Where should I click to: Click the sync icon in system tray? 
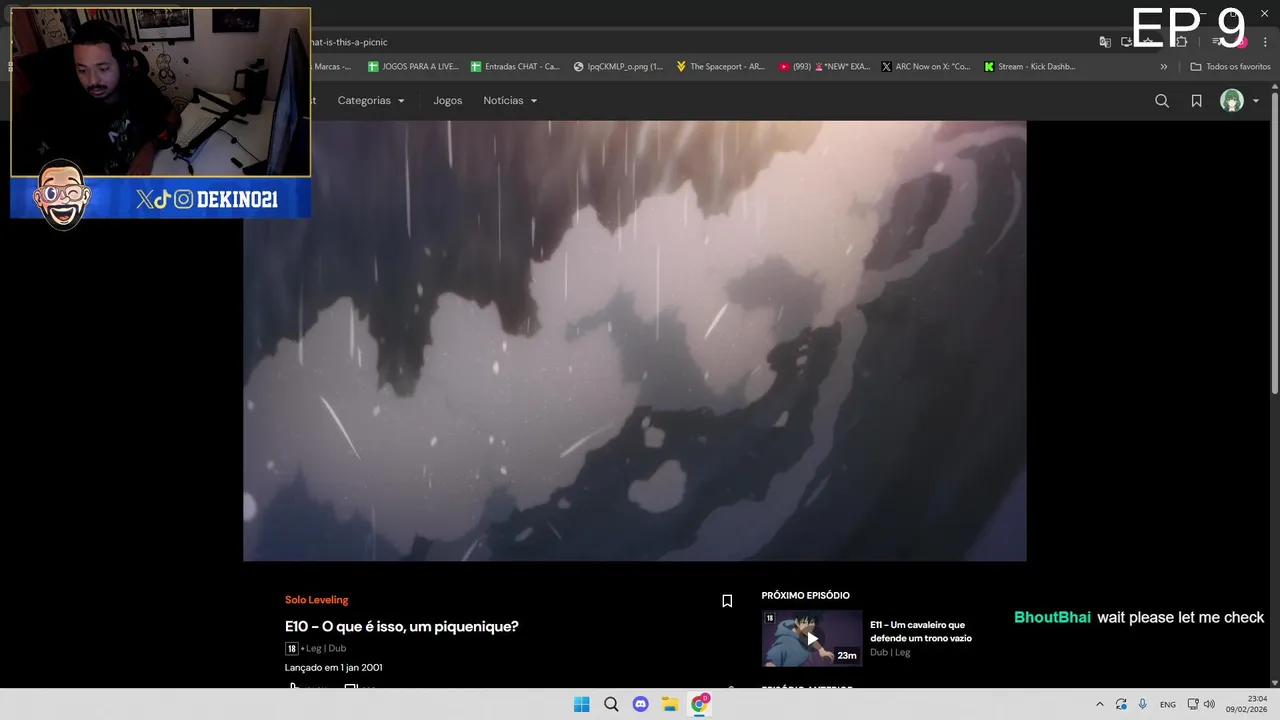click(1121, 704)
